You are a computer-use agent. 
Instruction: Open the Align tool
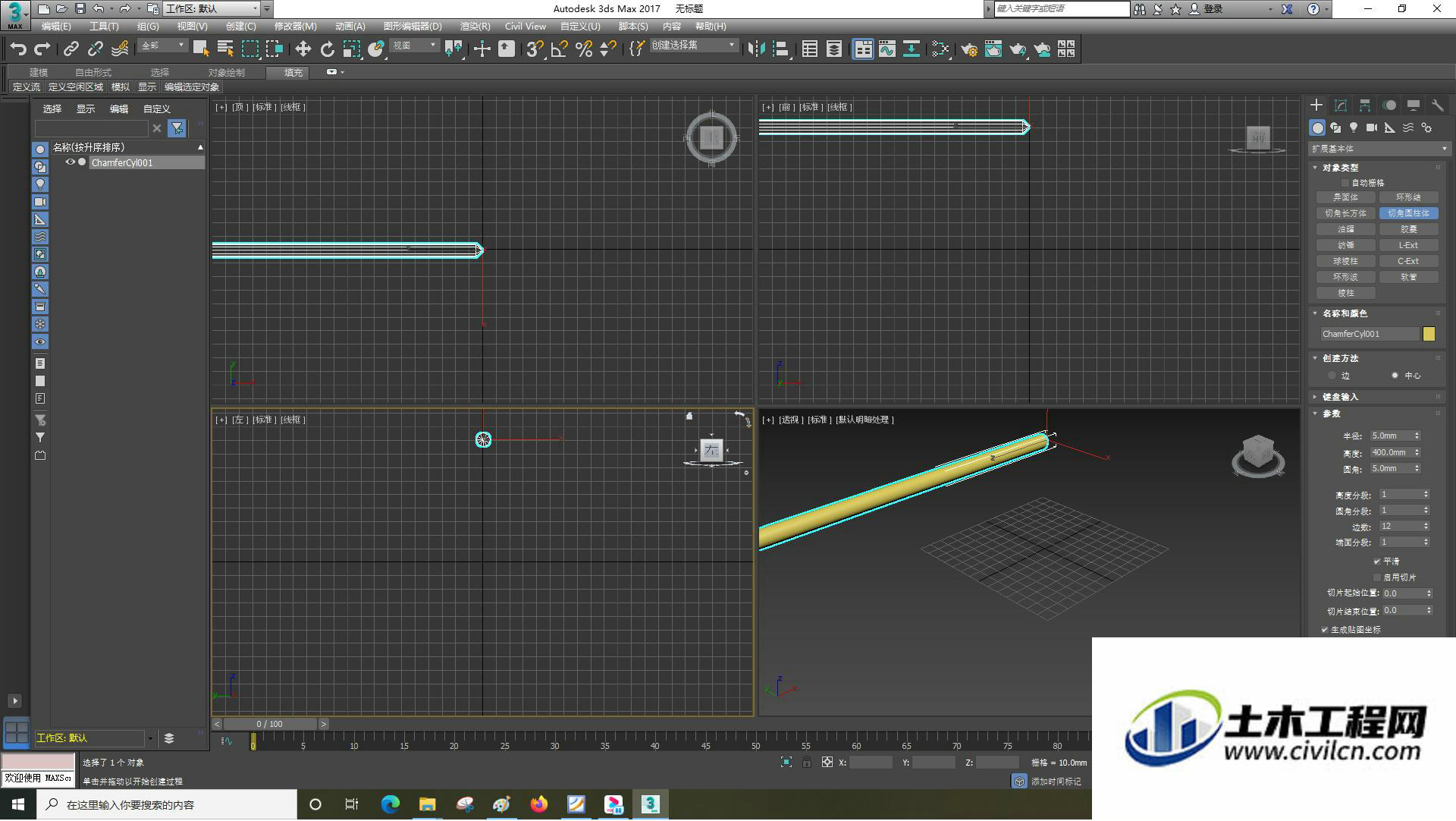pos(780,49)
